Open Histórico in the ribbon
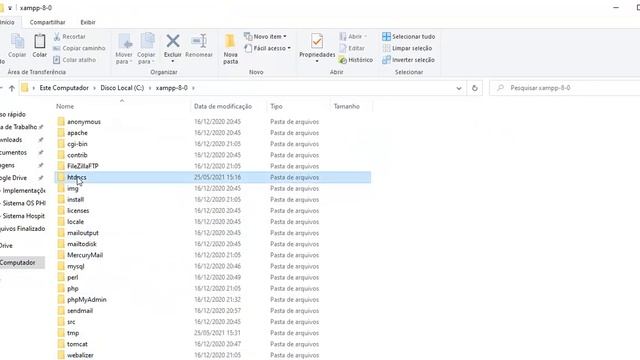The height and width of the screenshot is (360, 640). pyautogui.click(x=356, y=60)
